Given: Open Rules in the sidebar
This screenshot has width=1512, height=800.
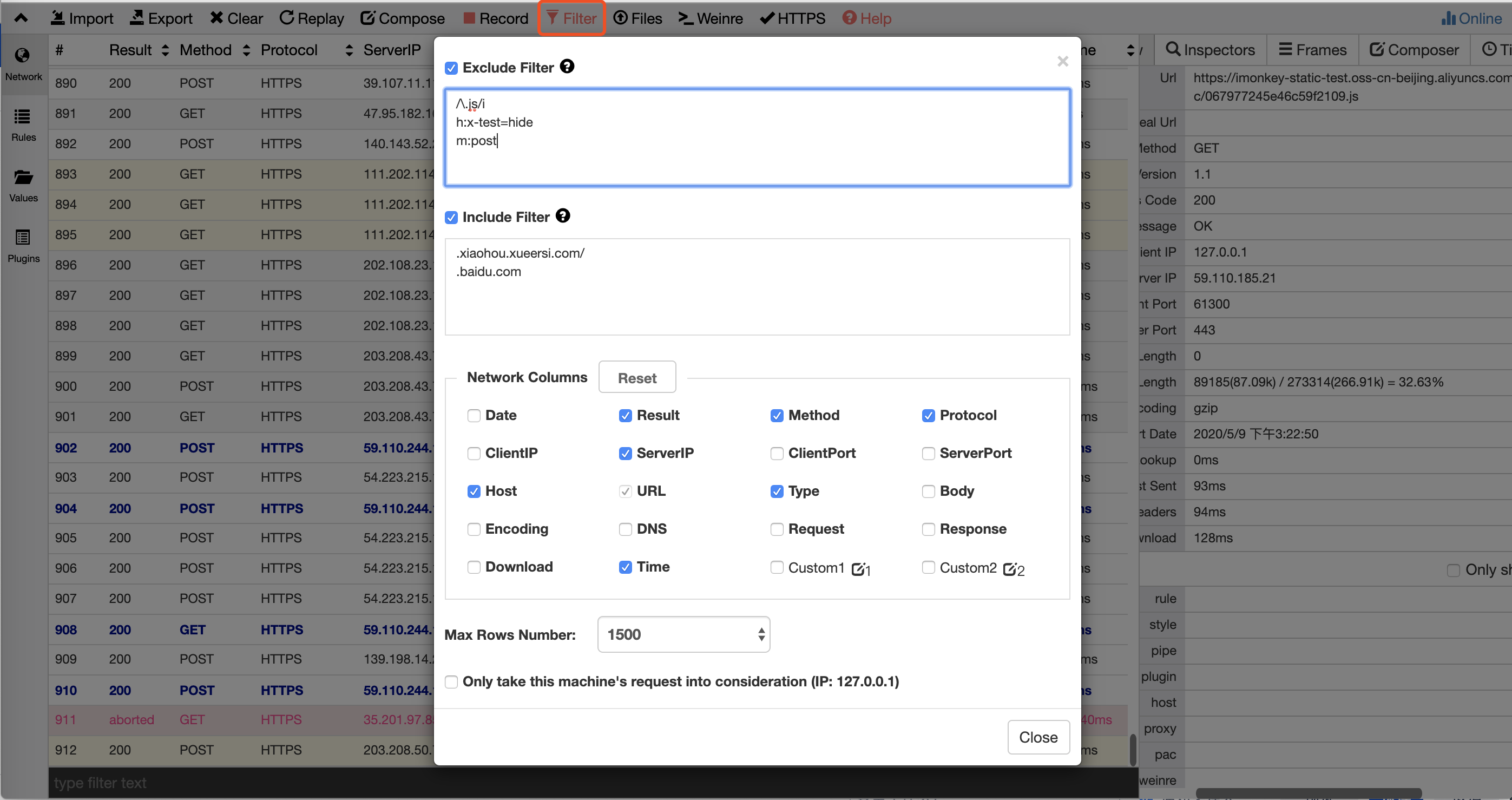Looking at the screenshot, I should coord(23,124).
